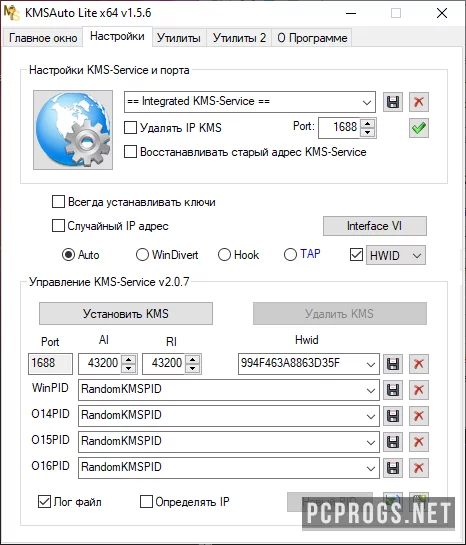Image resolution: width=466 pixels, height=545 pixels.
Task: Click the globe and gear image
Action: point(73,130)
